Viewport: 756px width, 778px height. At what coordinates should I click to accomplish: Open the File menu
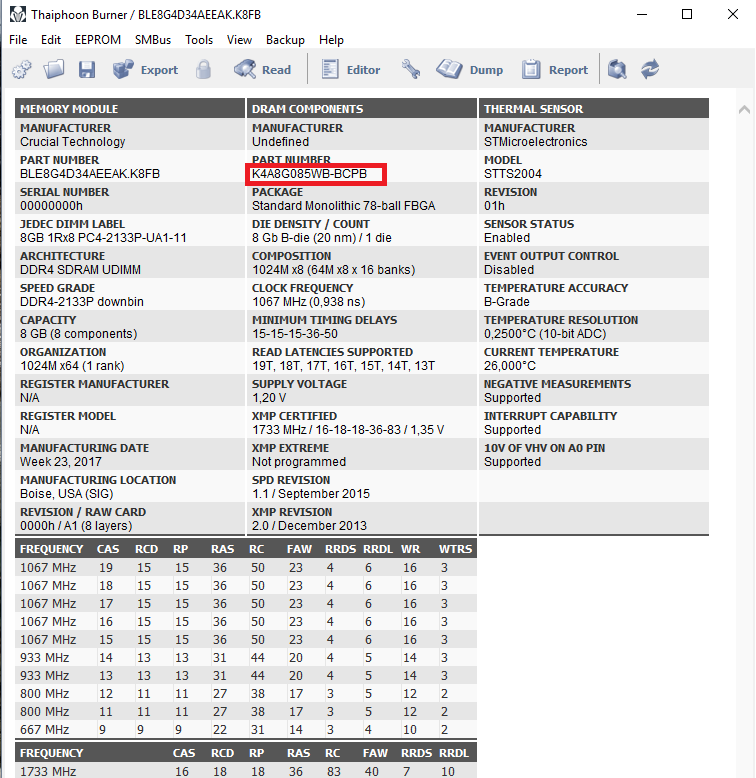[18, 40]
